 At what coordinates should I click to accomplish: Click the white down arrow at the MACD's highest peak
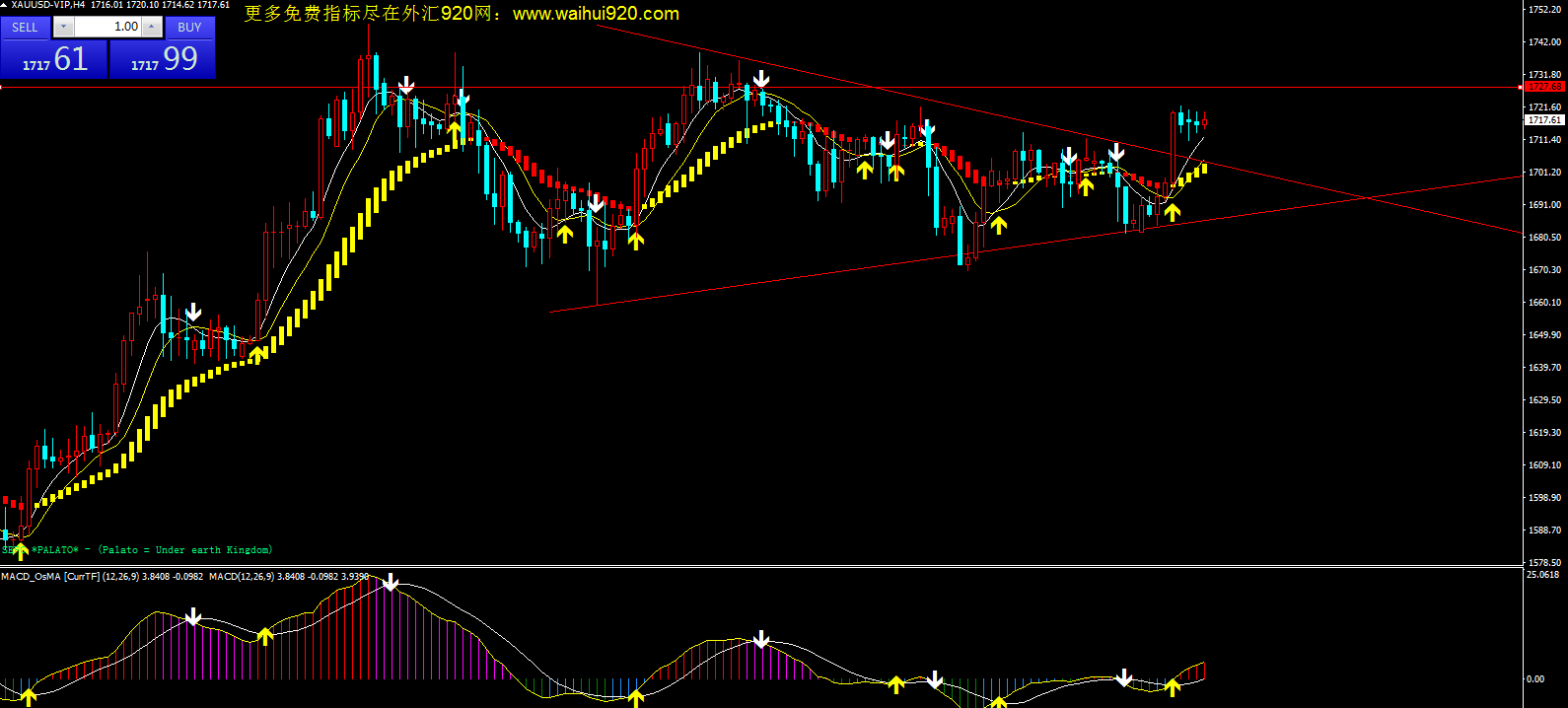[x=391, y=582]
